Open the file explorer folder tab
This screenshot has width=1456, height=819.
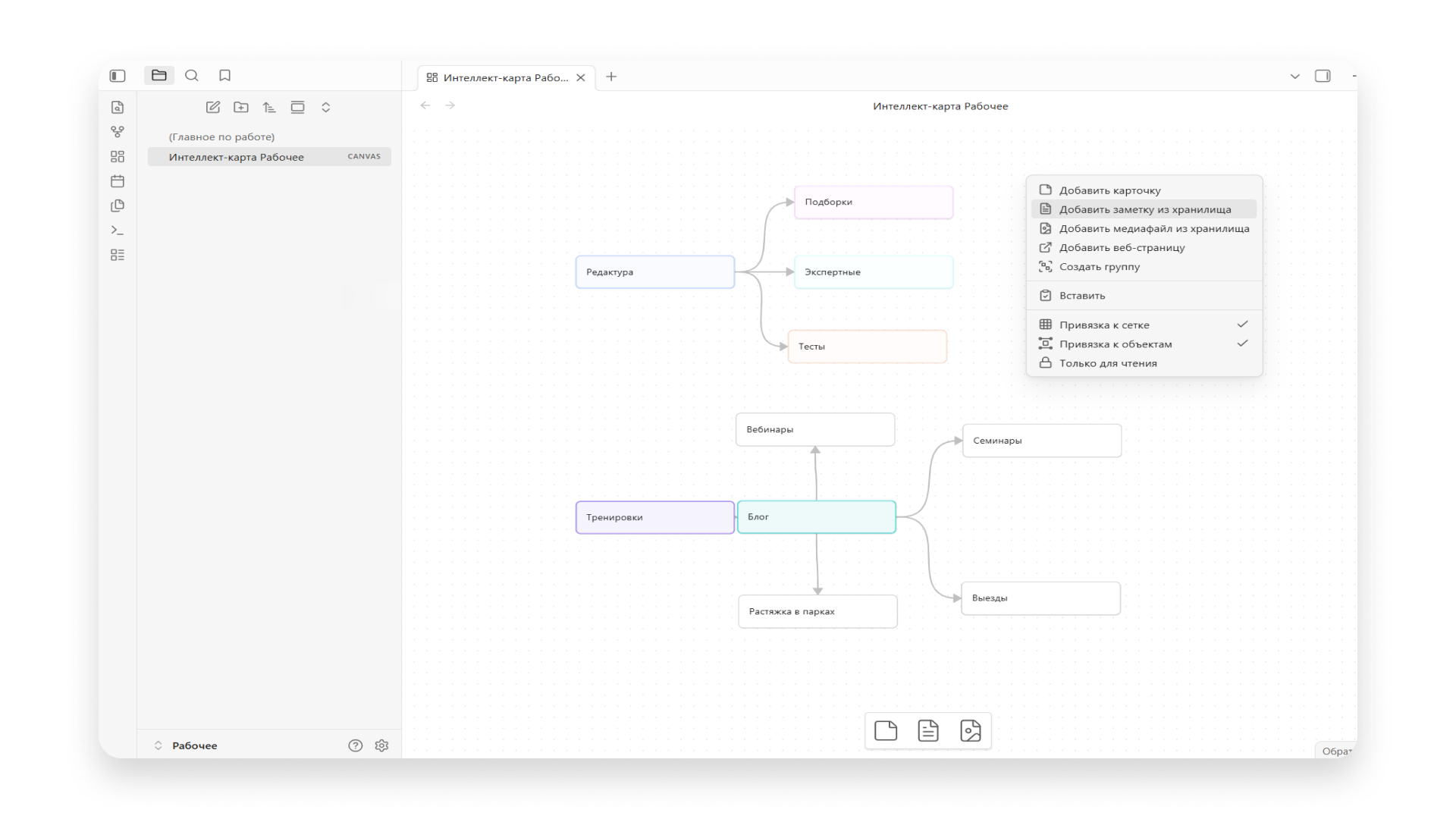pos(159,76)
